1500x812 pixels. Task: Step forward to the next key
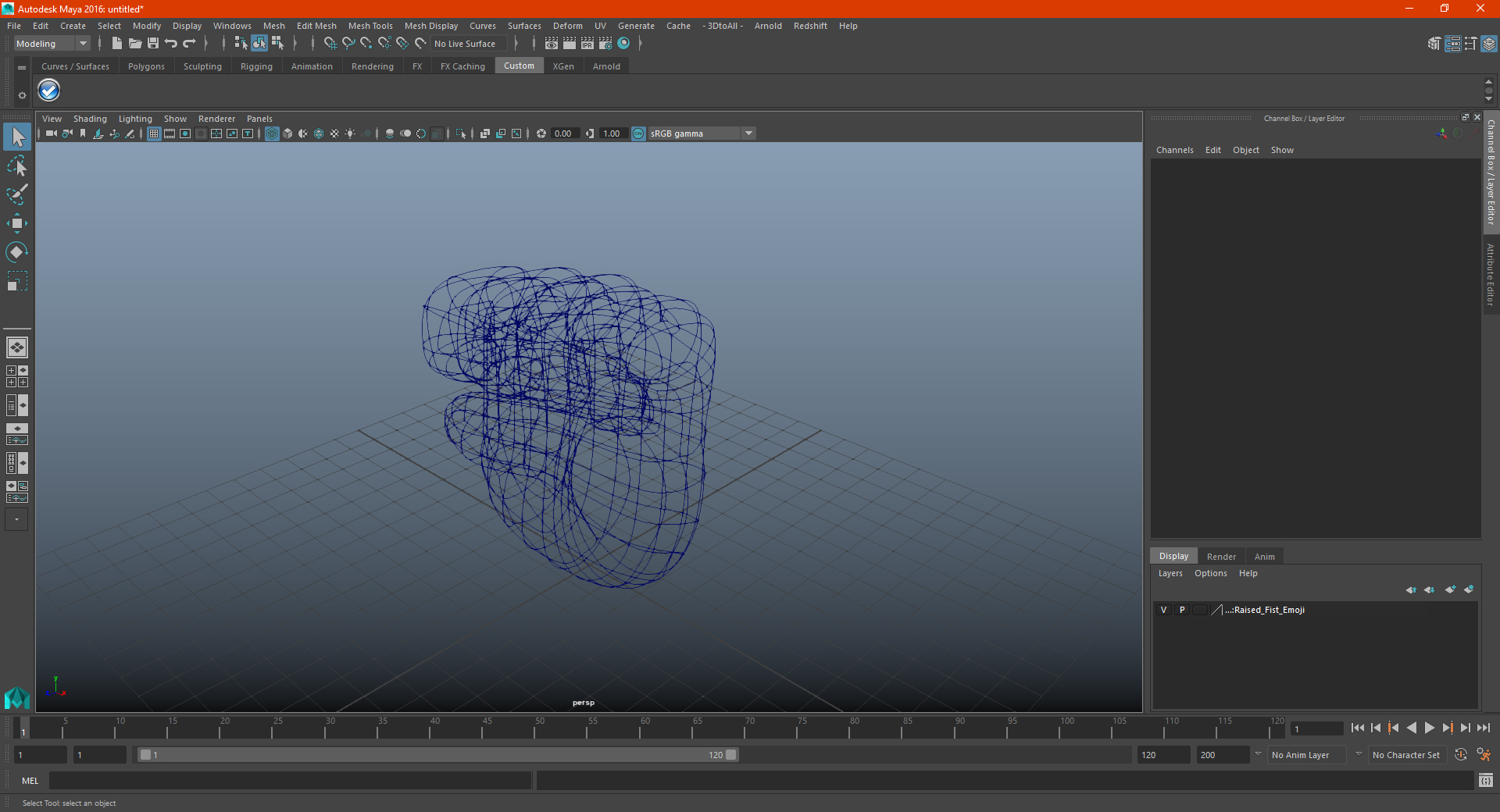click(1448, 728)
